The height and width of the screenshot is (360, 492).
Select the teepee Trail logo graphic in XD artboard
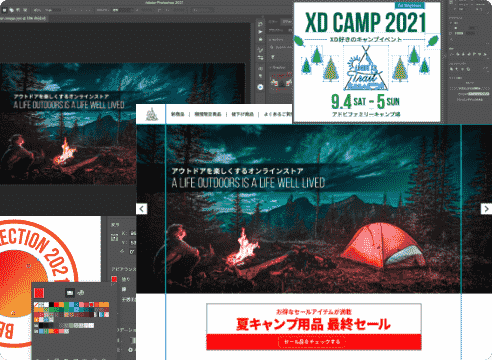pos(366,68)
